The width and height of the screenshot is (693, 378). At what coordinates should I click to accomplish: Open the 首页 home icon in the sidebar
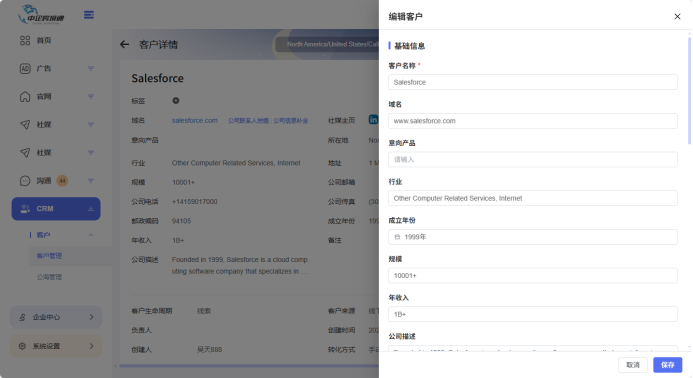[x=25, y=40]
